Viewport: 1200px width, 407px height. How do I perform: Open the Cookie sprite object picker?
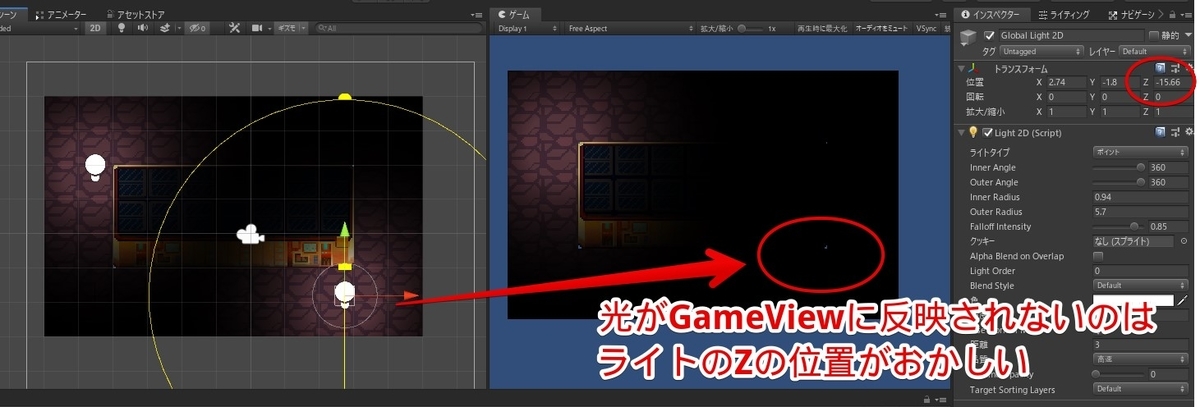point(1185,241)
